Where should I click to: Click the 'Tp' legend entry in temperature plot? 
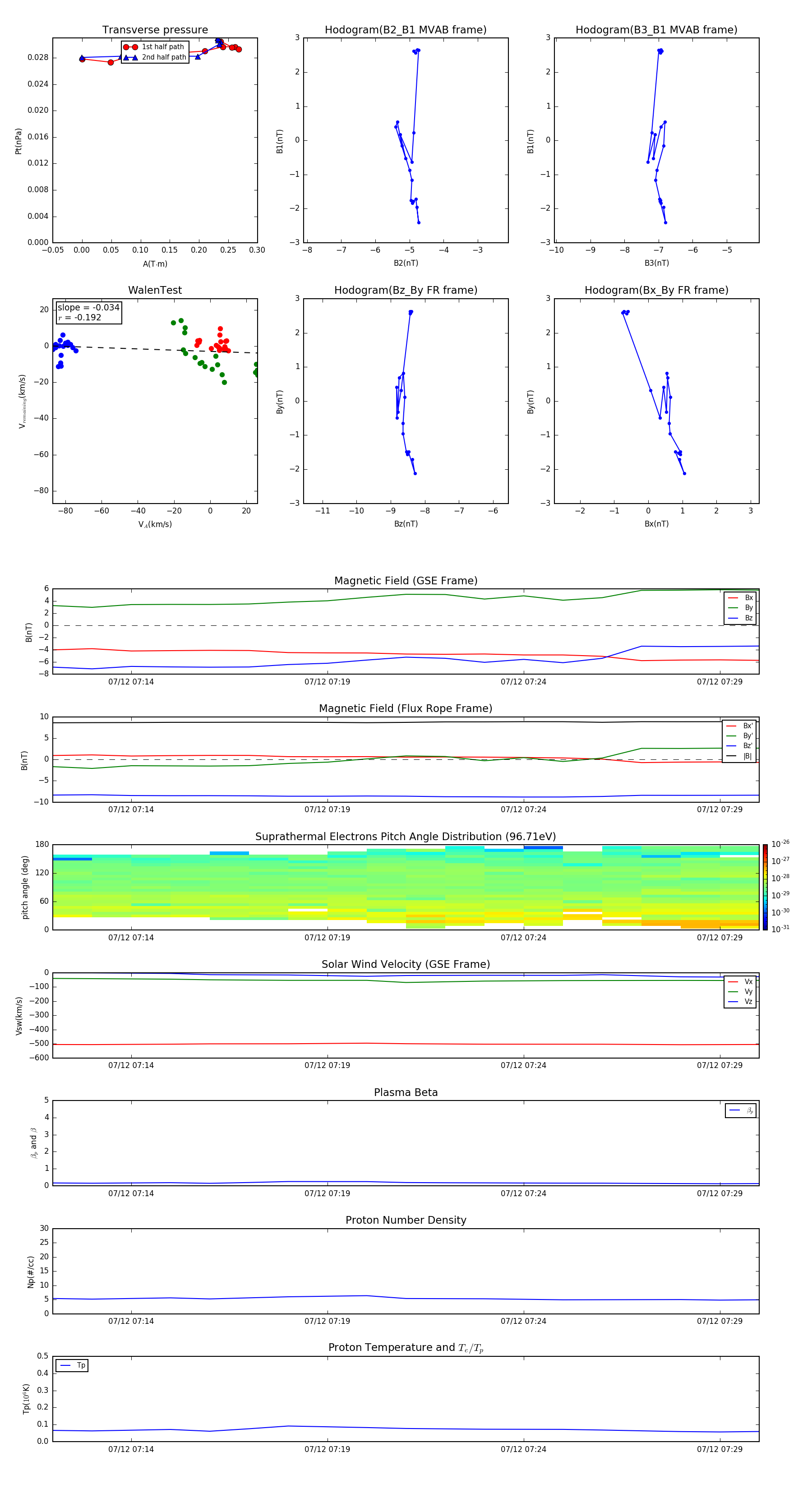72,1366
